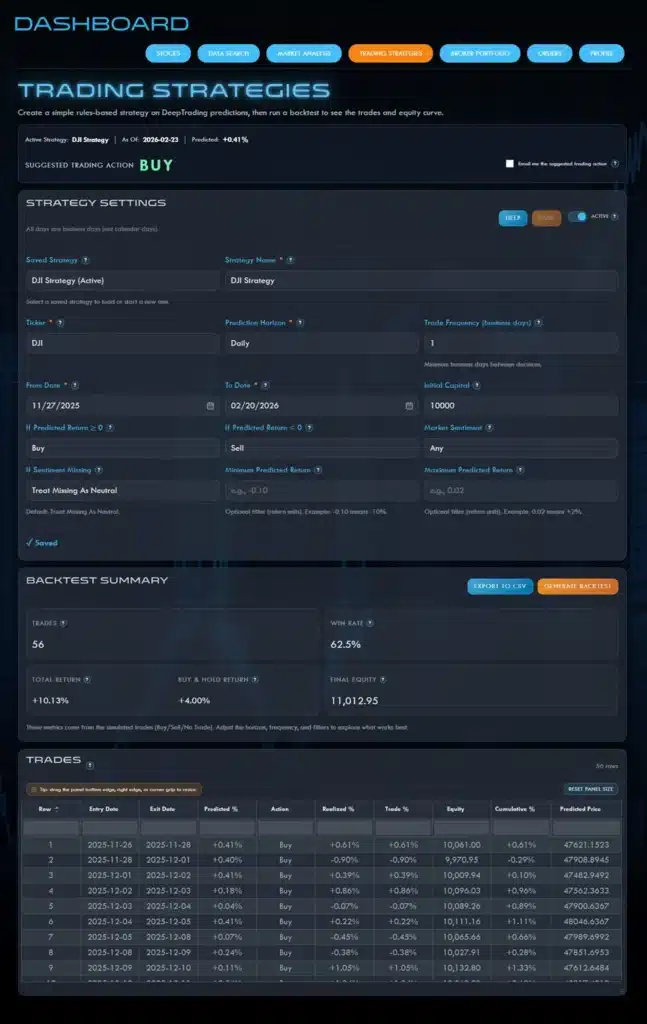Screen dimensions: 647x1024
Task: Go to the Profile tab
Action: 601,54
